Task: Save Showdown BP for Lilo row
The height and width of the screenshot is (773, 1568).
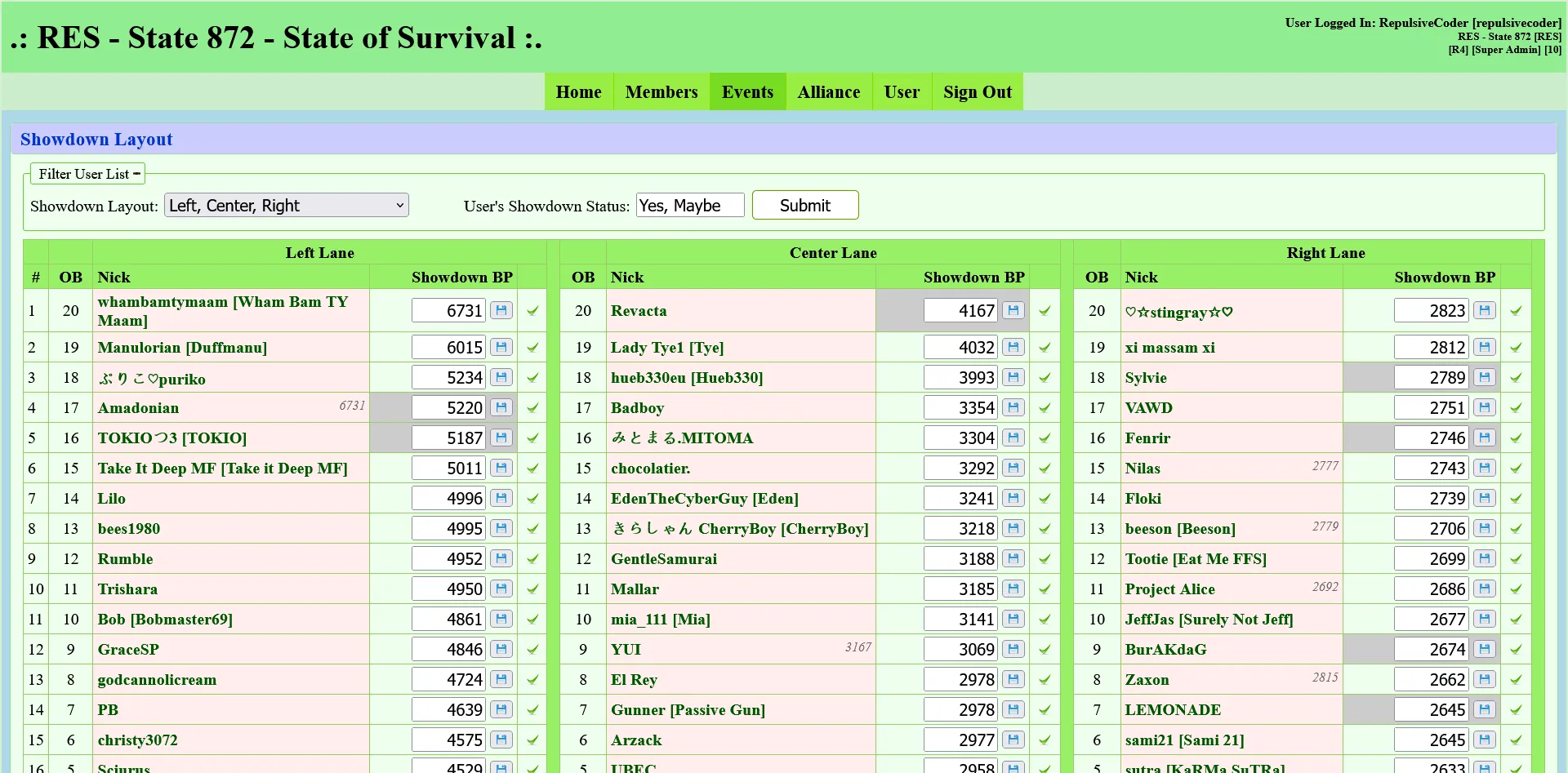Action: [x=501, y=498]
